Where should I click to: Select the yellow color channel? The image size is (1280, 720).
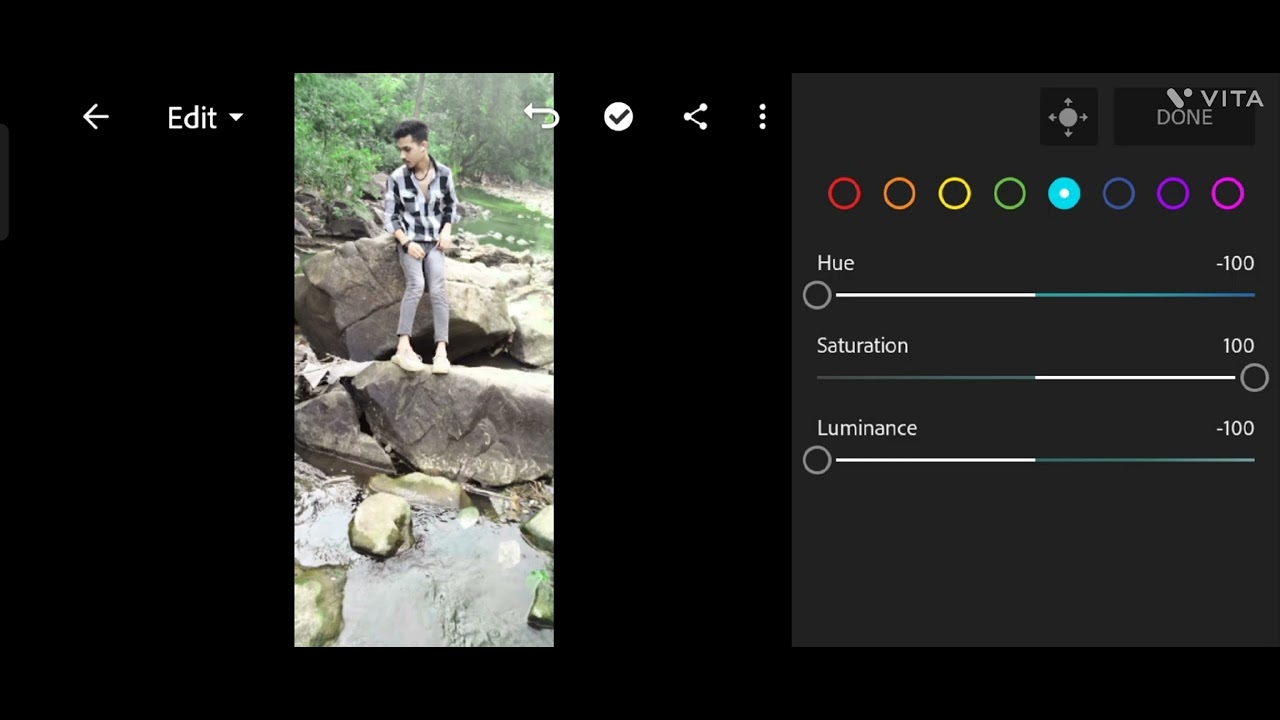coord(954,193)
